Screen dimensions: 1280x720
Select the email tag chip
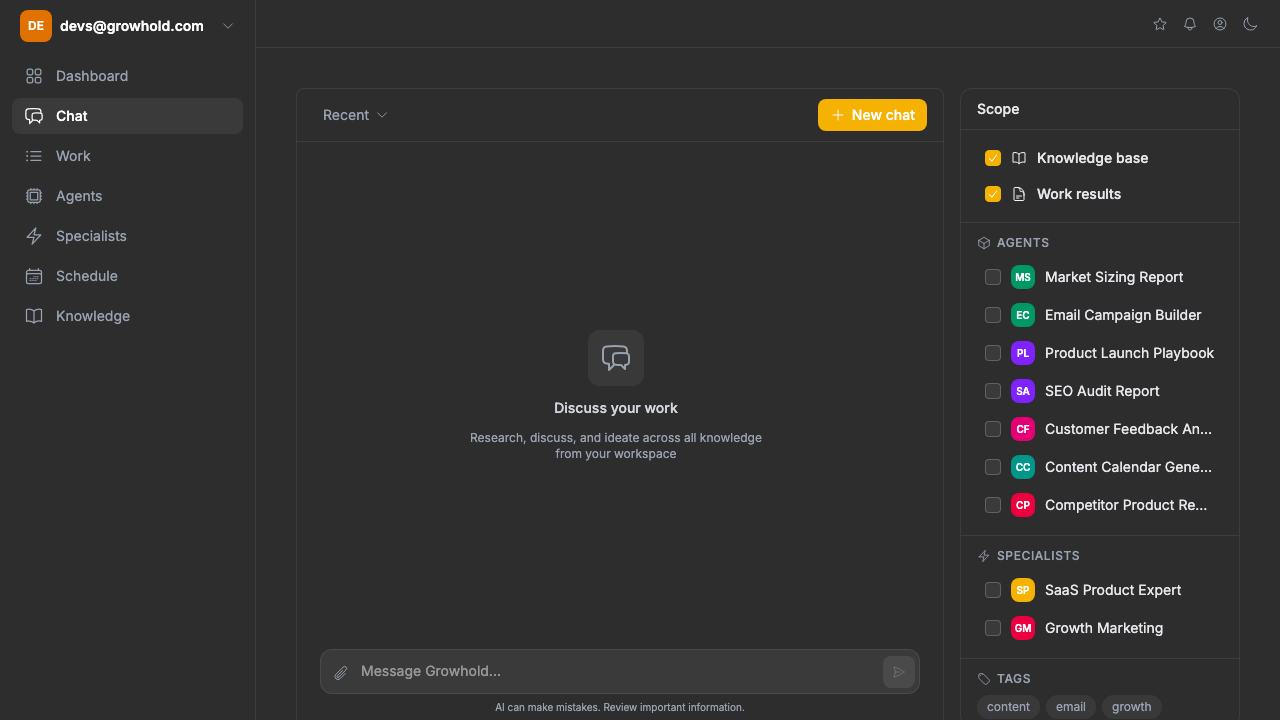click(x=1070, y=706)
